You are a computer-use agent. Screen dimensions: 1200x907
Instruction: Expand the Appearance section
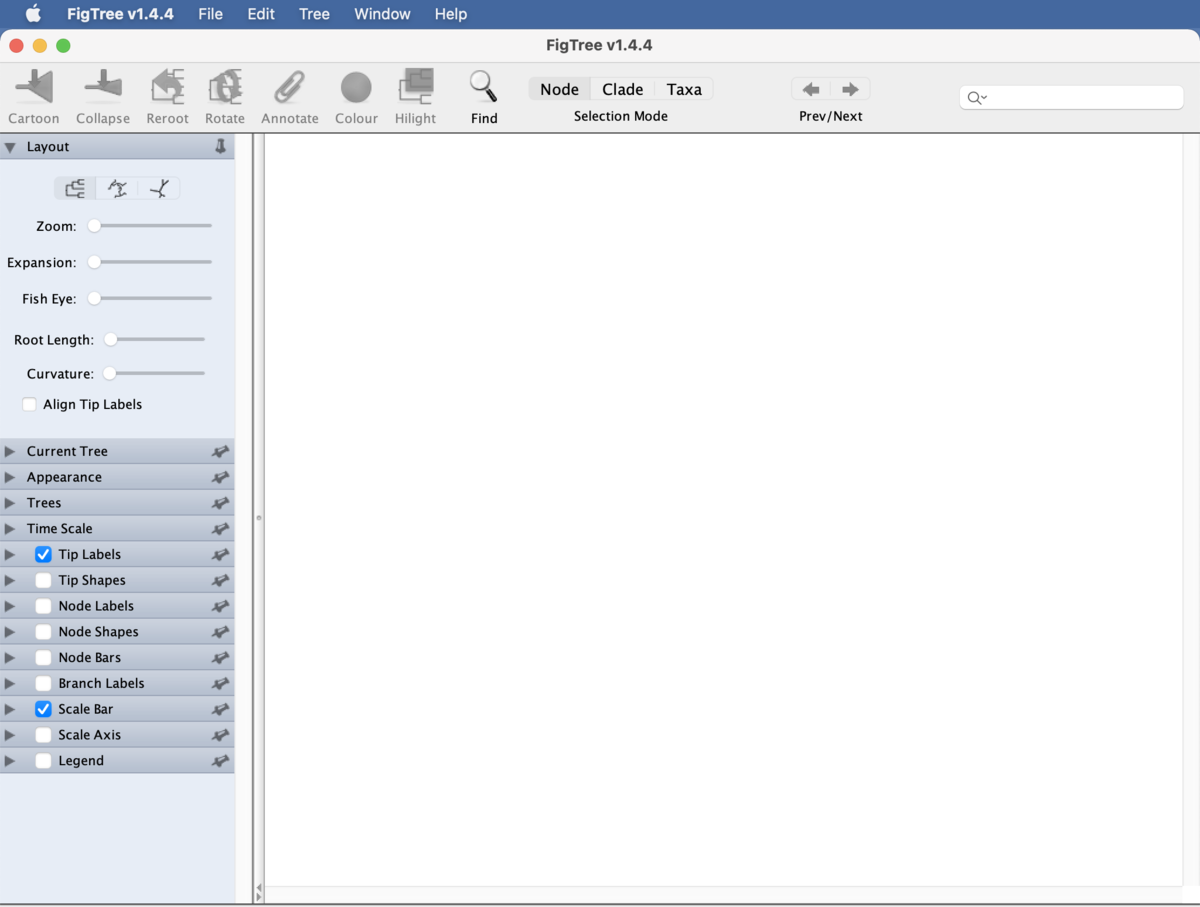coord(10,477)
